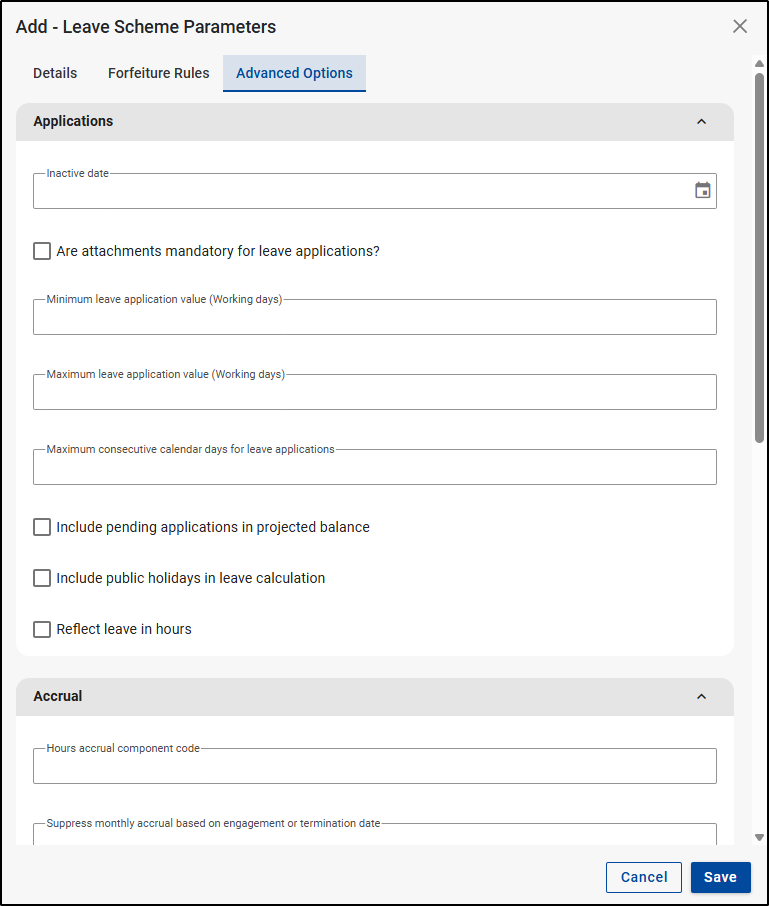Select the Advanced Options tab
The height and width of the screenshot is (906, 769).
tap(294, 73)
